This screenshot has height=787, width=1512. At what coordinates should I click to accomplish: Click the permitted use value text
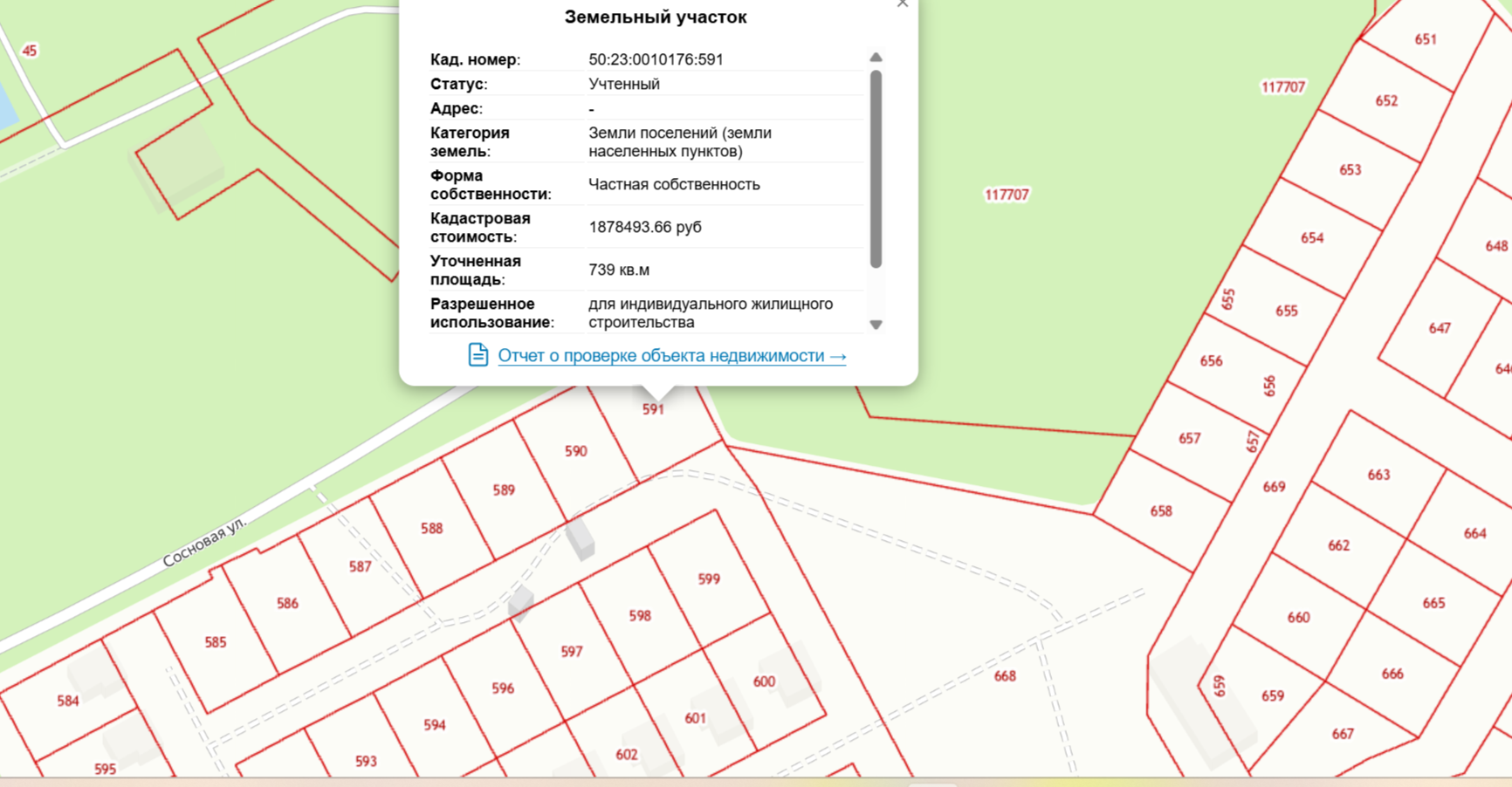click(711, 313)
